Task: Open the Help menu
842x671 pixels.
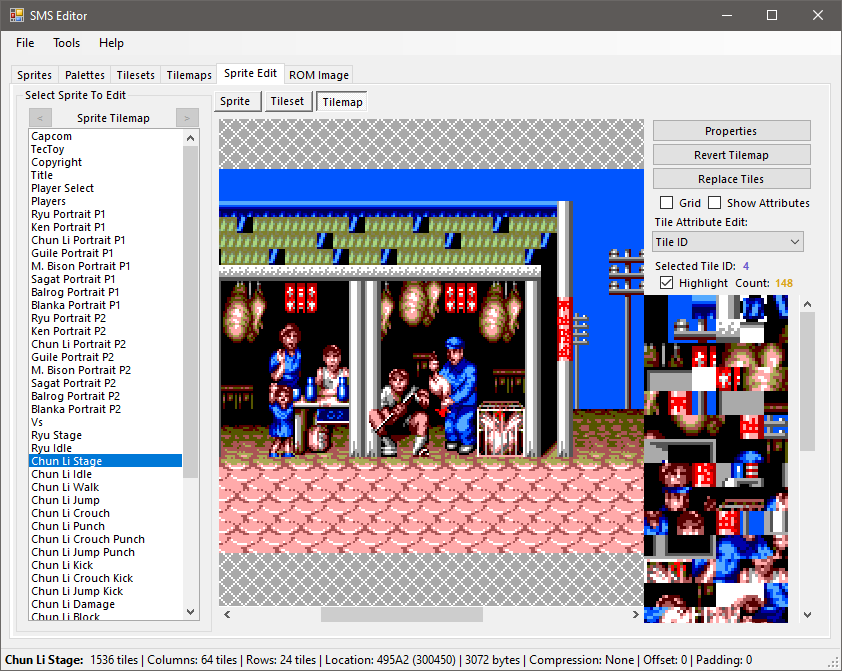Action: pyautogui.click(x=111, y=43)
